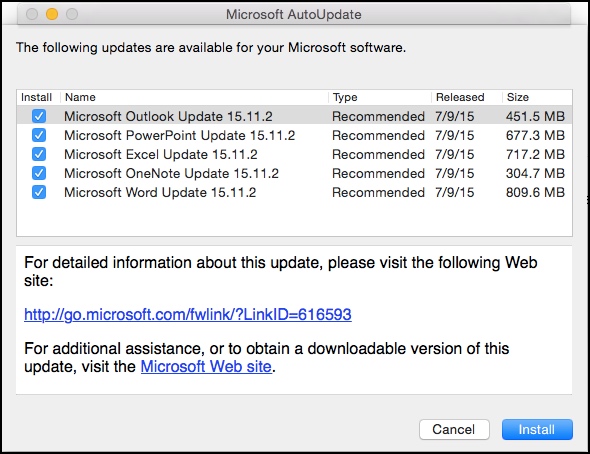The image size is (590, 454).
Task: Sort updates by the Type column header
Action: click(x=380, y=97)
